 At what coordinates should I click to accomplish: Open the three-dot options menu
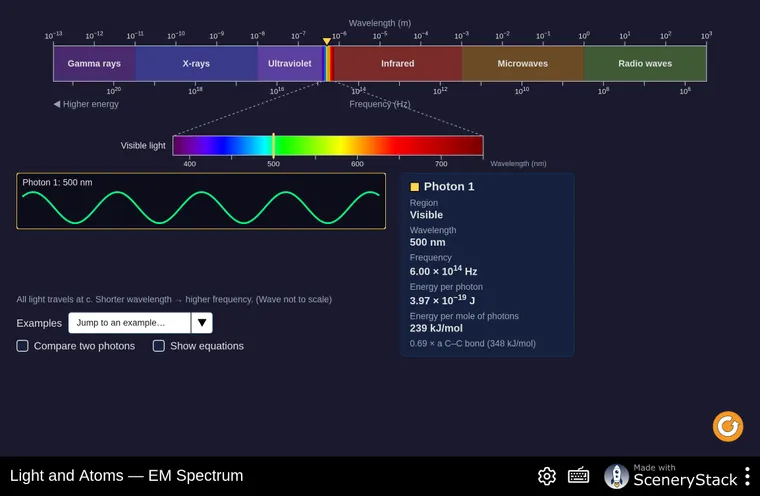(x=747, y=476)
